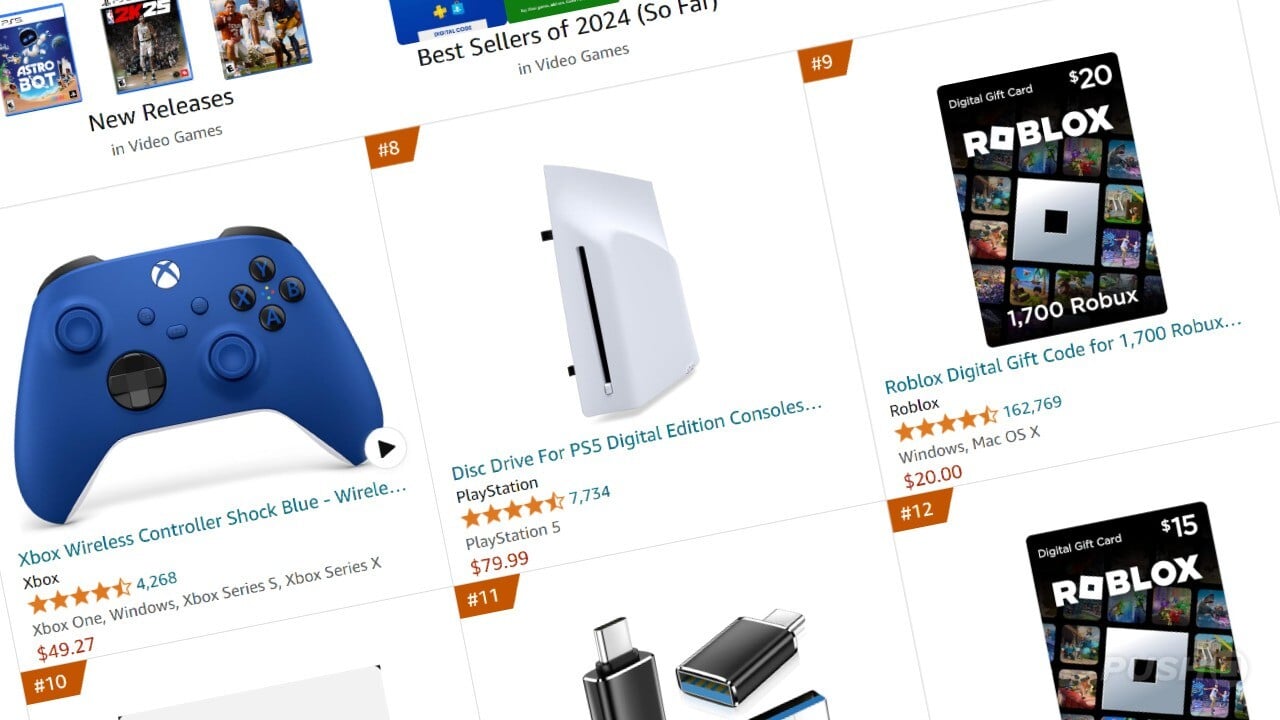1280x720 pixels.
Task: View 4,268 ratings for Xbox controller
Action: 157,581
